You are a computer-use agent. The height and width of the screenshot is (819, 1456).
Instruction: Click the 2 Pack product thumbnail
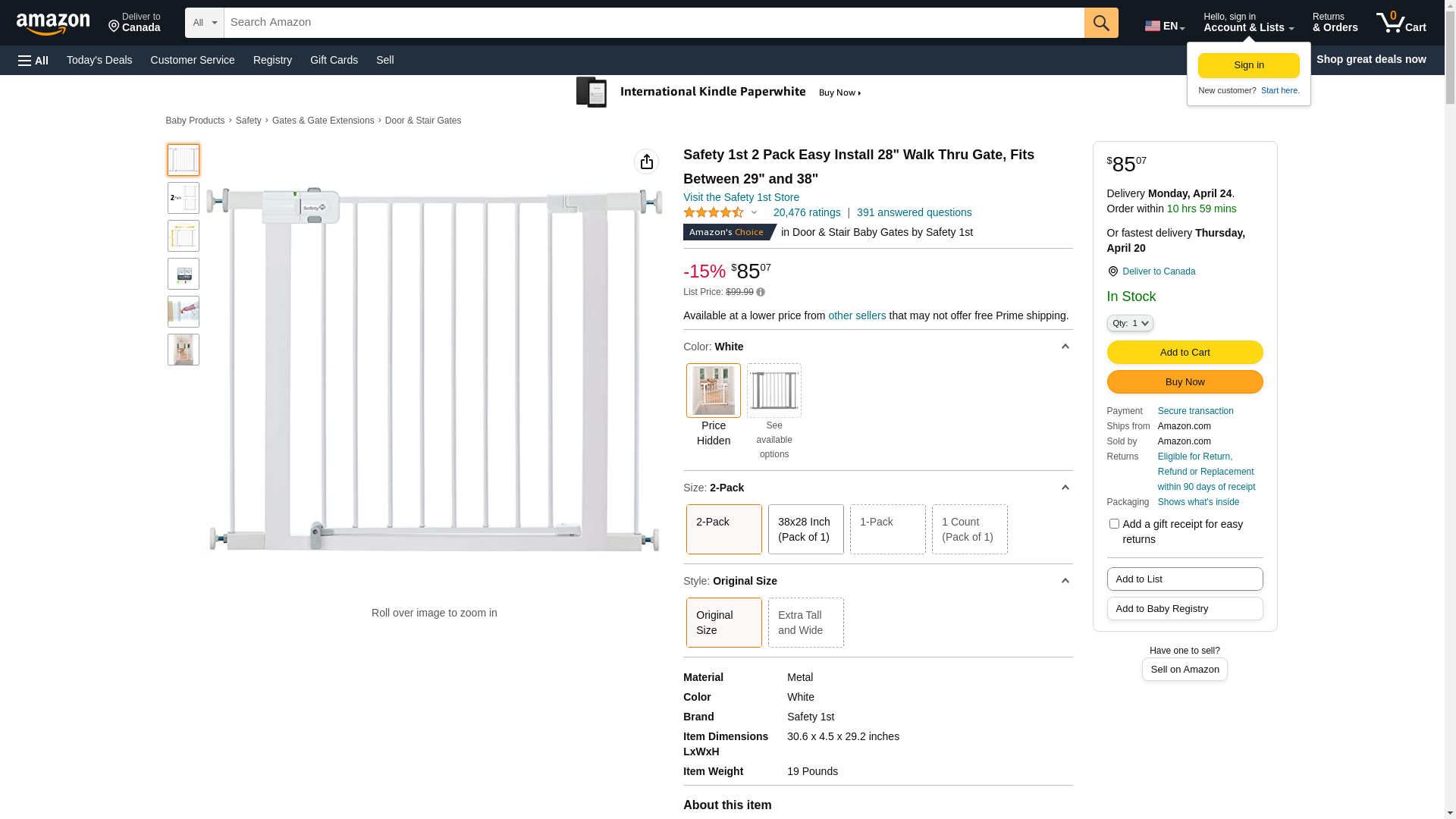pyautogui.click(x=184, y=198)
